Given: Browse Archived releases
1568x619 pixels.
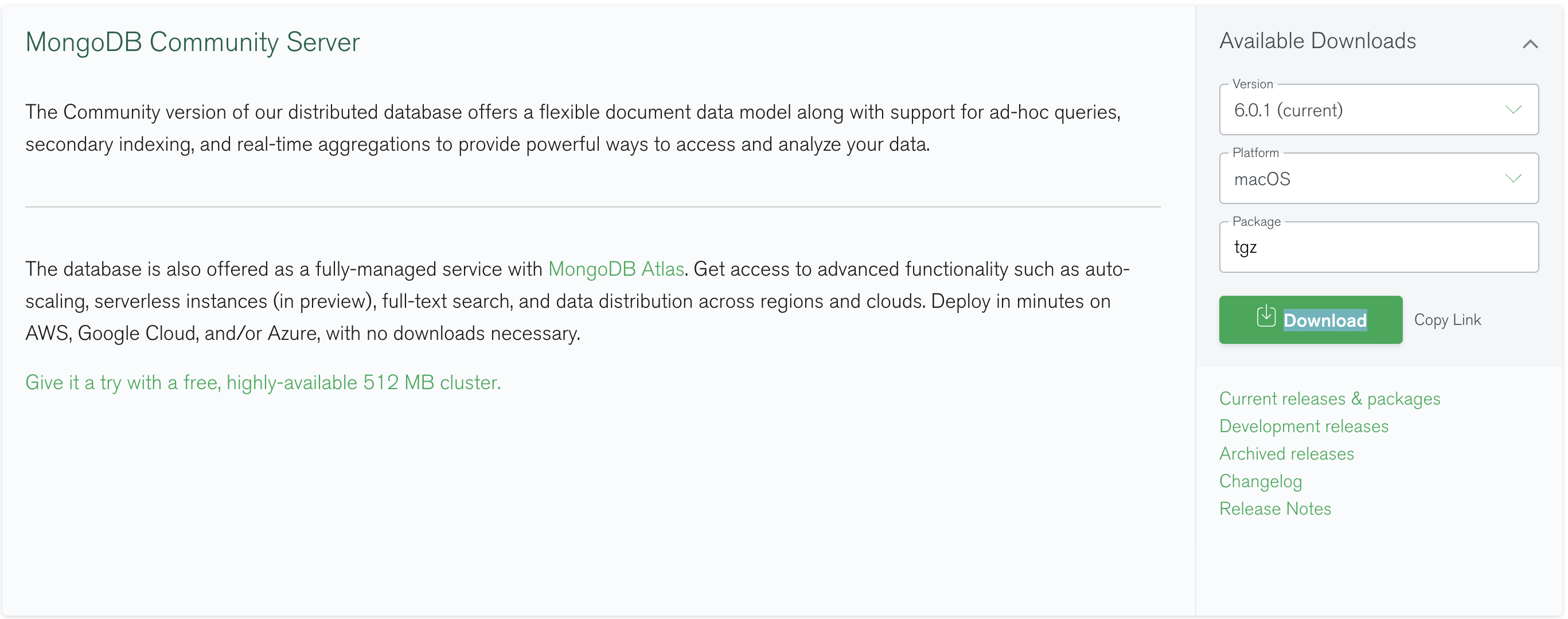Looking at the screenshot, I should click(x=1286, y=453).
